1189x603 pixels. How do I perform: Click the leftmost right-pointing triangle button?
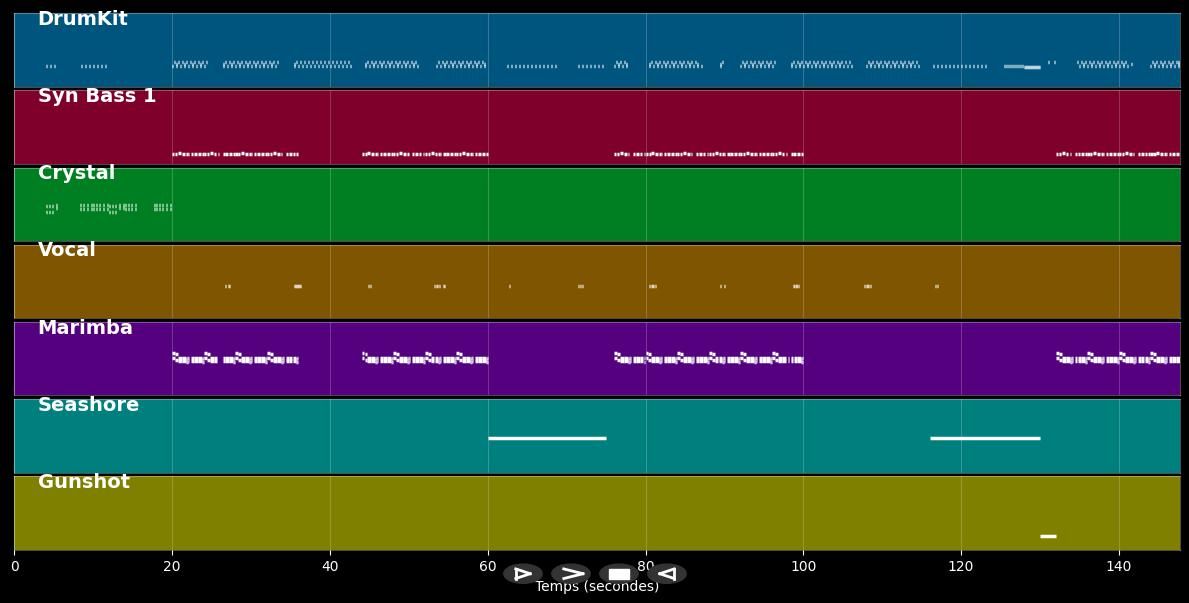coord(522,574)
